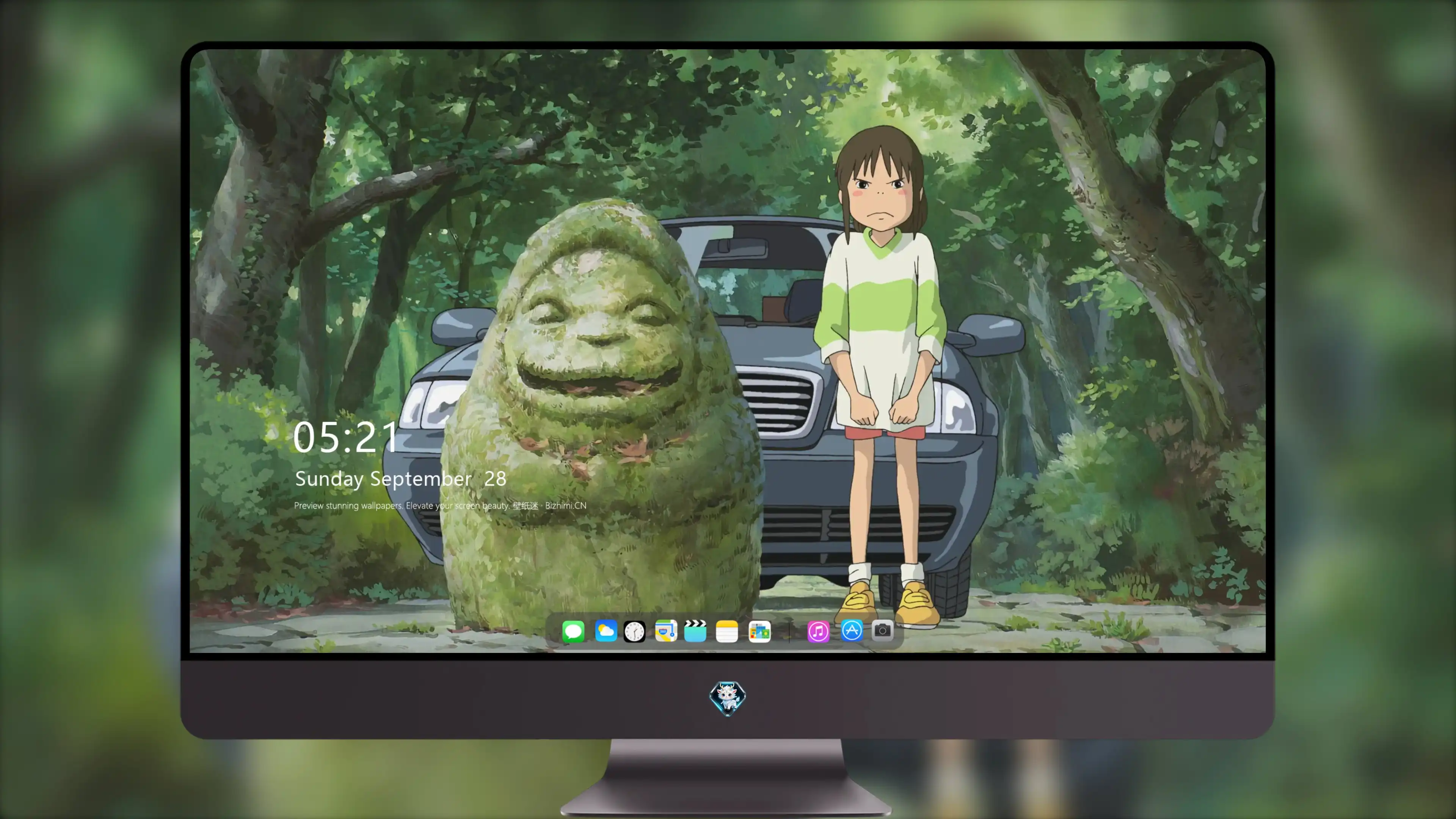The height and width of the screenshot is (819, 1456).
Task: Open the Newsstand app icon
Action: (x=759, y=631)
